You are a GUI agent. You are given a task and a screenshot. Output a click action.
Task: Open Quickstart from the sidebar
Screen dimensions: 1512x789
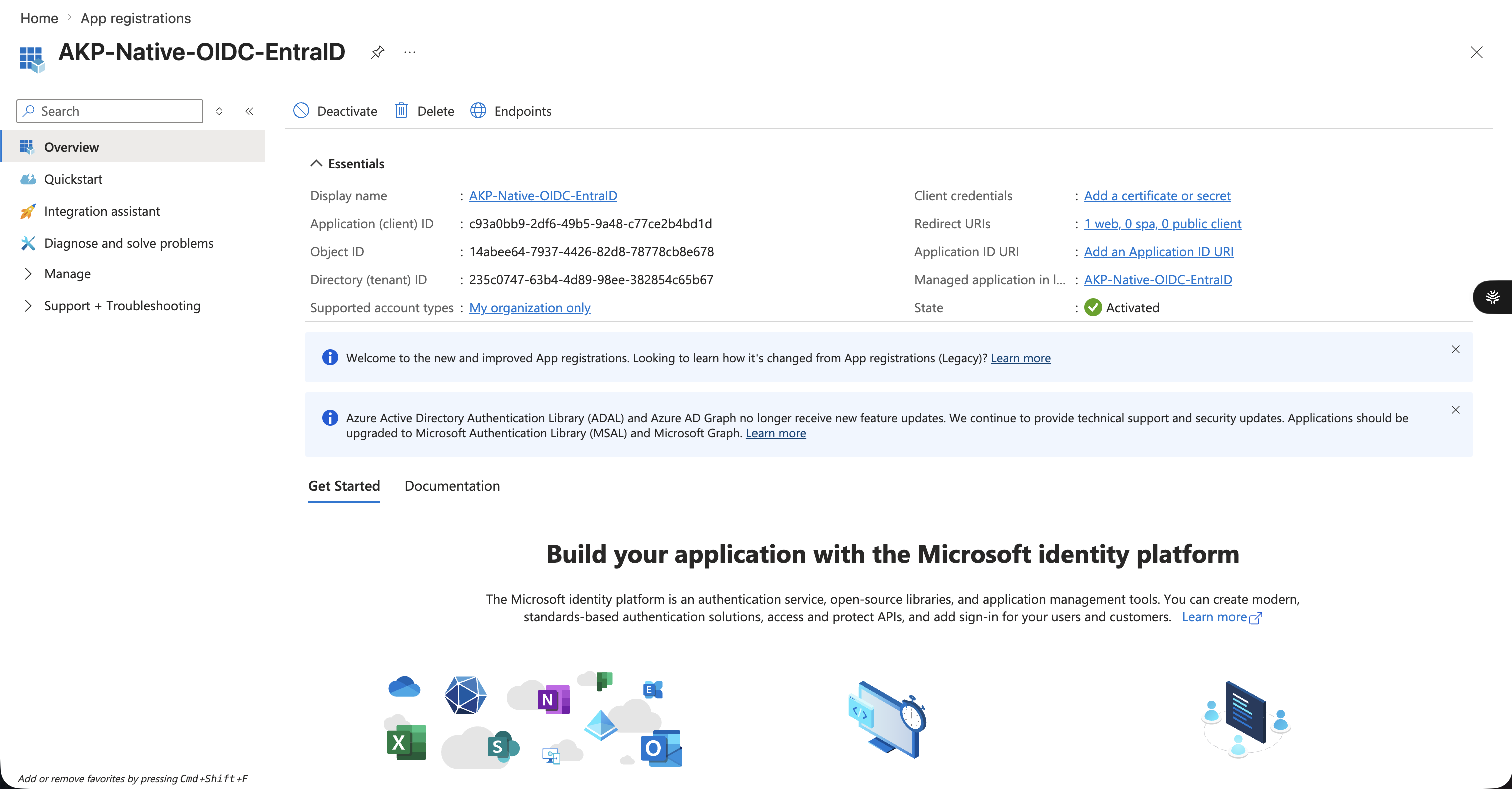[x=73, y=179]
